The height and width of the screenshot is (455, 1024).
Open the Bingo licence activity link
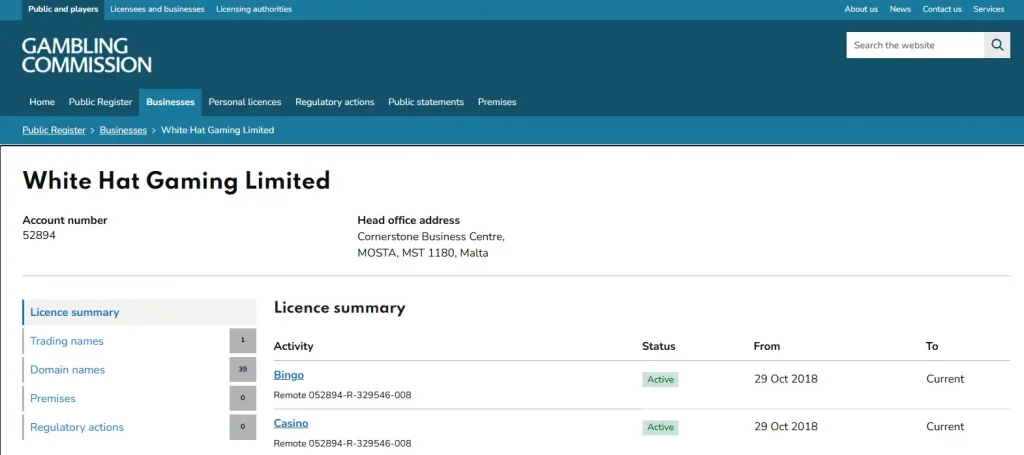289,375
